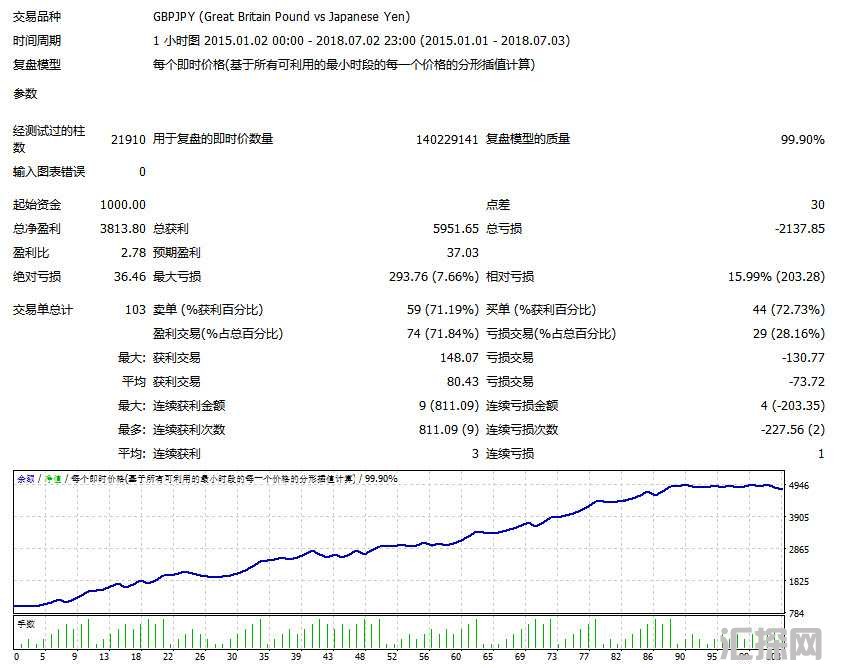Click the green 净值 legend label

coord(50,479)
